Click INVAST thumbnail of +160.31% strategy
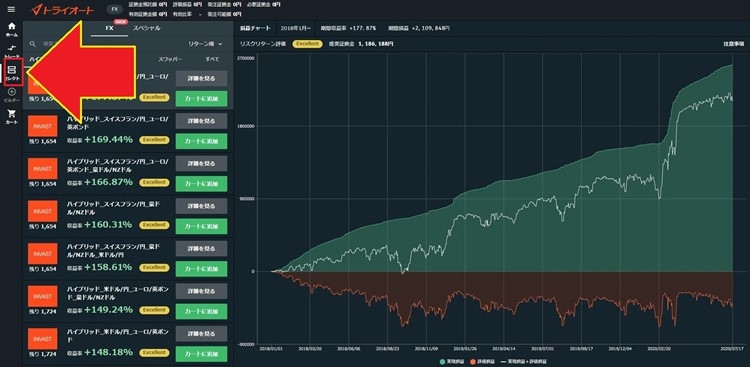This screenshot has height=367, width=750. (43, 211)
